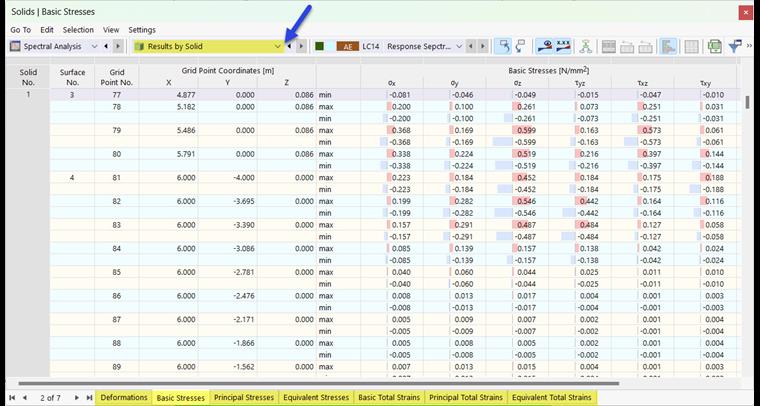Expand the toolbar overflow chevrons

click(749, 47)
